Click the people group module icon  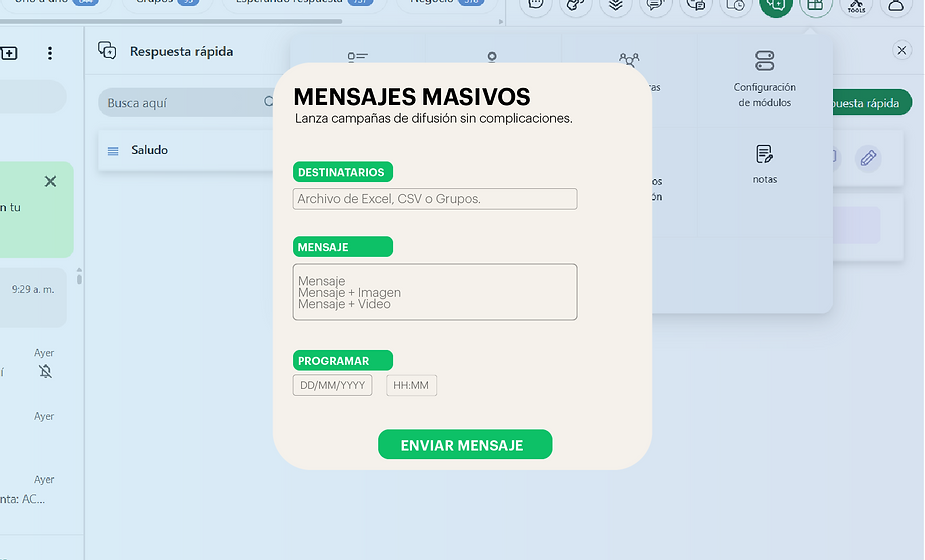pyautogui.click(x=629, y=60)
